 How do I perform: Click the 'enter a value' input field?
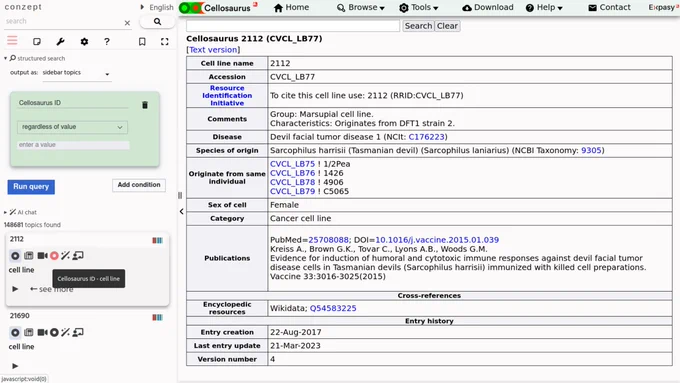(73, 145)
